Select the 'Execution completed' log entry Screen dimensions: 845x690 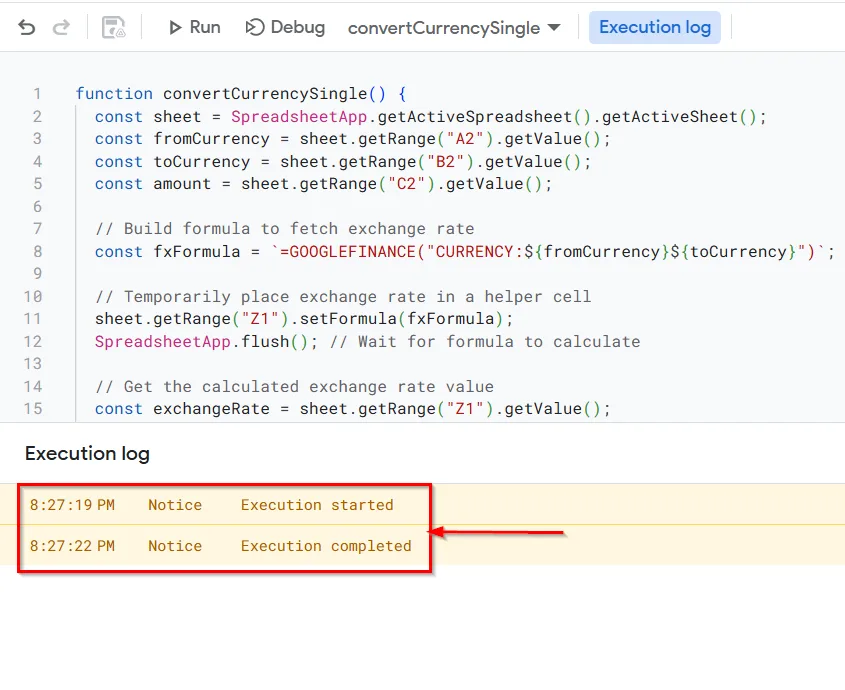[422, 546]
